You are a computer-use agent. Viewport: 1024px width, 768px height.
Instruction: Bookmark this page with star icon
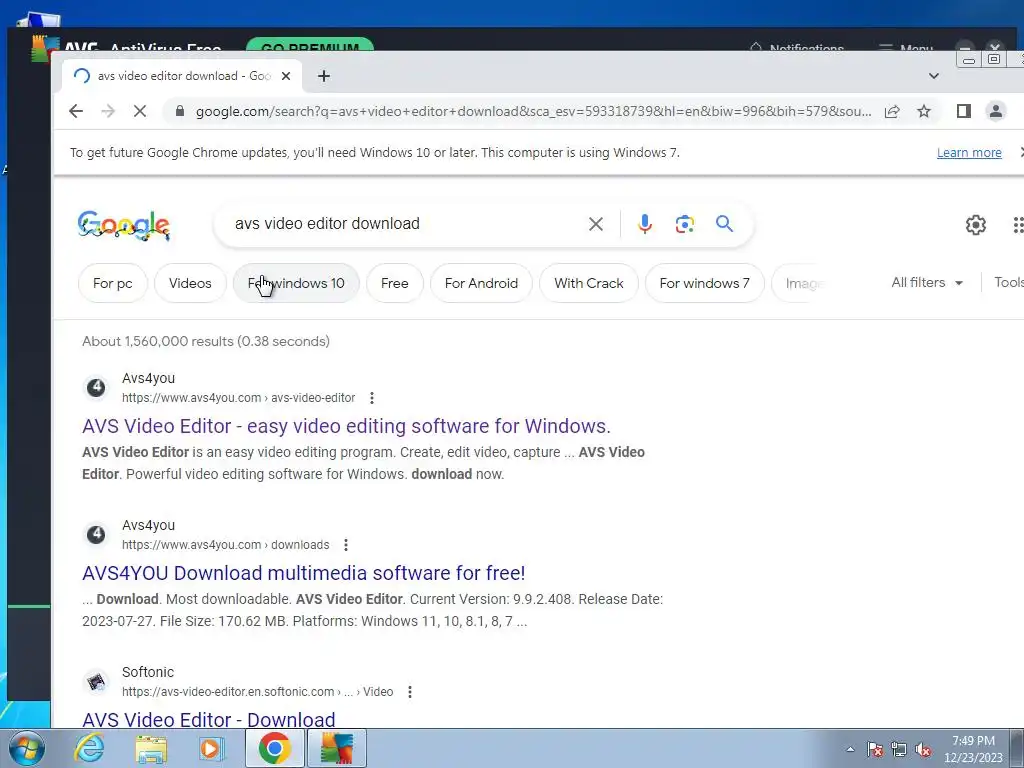[x=923, y=111]
